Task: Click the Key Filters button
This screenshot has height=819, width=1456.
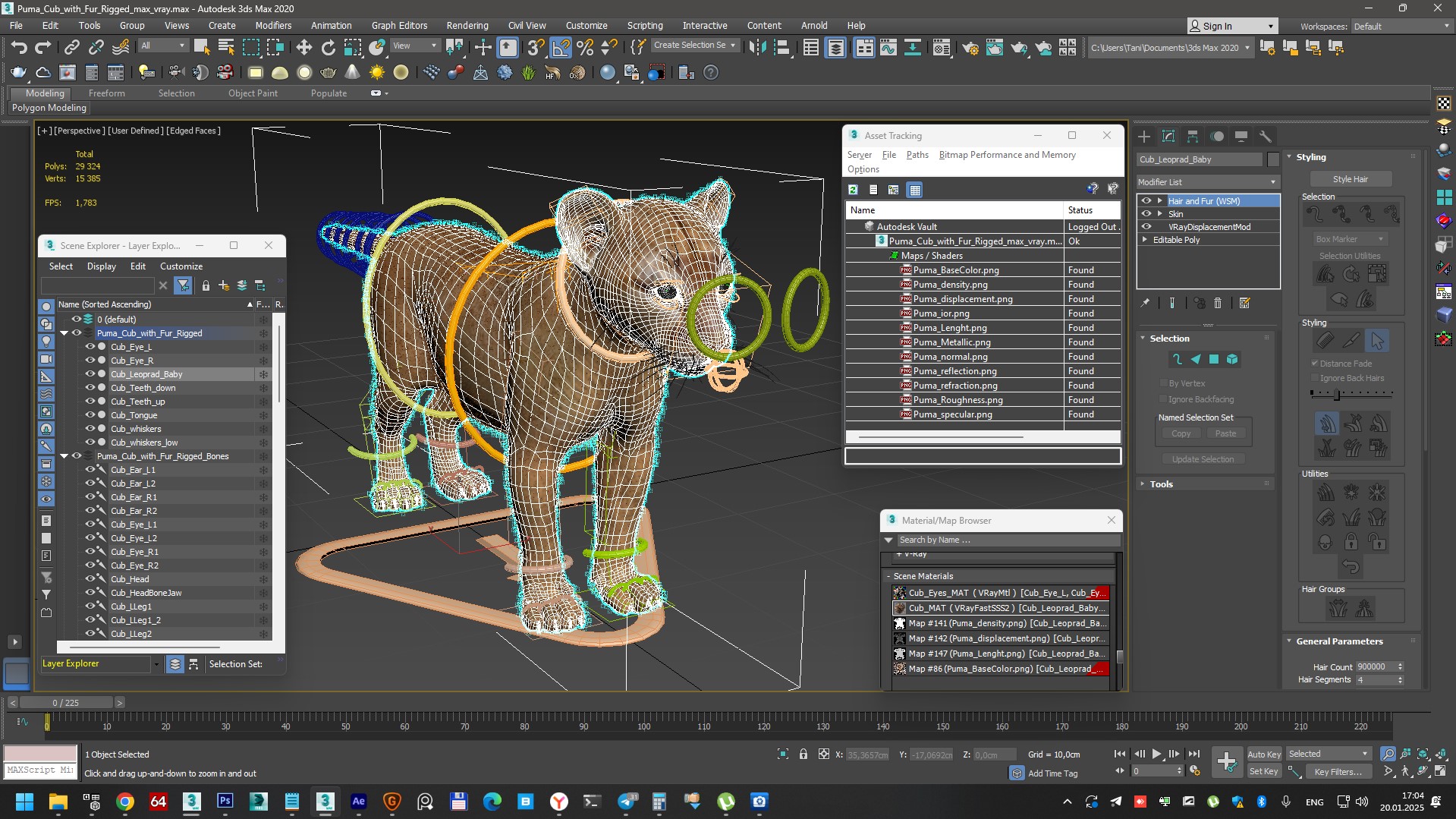Action: pos(1338,772)
